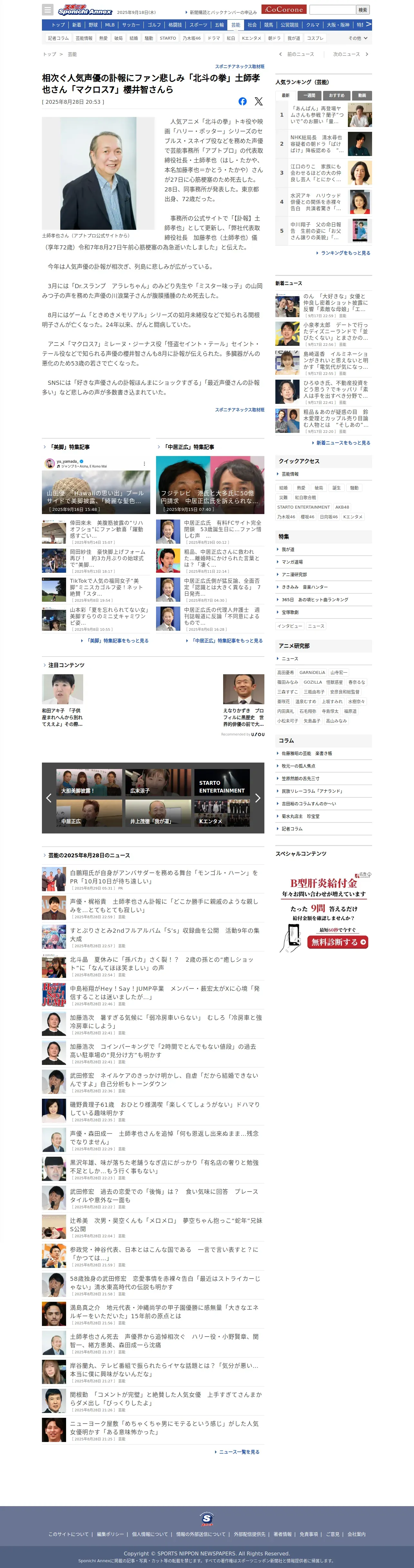Open rank 3 江口のりこ article
The image size is (414, 1568).
click(x=323, y=173)
